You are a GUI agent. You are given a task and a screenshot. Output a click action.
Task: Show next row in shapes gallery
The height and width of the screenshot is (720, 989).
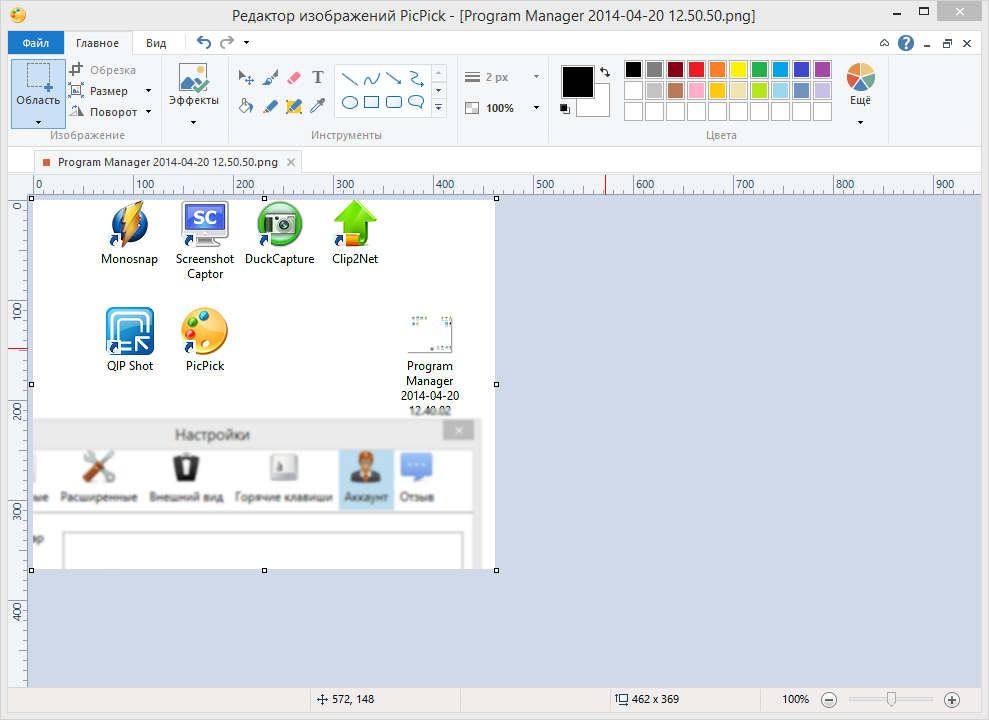click(x=438, y=90)
